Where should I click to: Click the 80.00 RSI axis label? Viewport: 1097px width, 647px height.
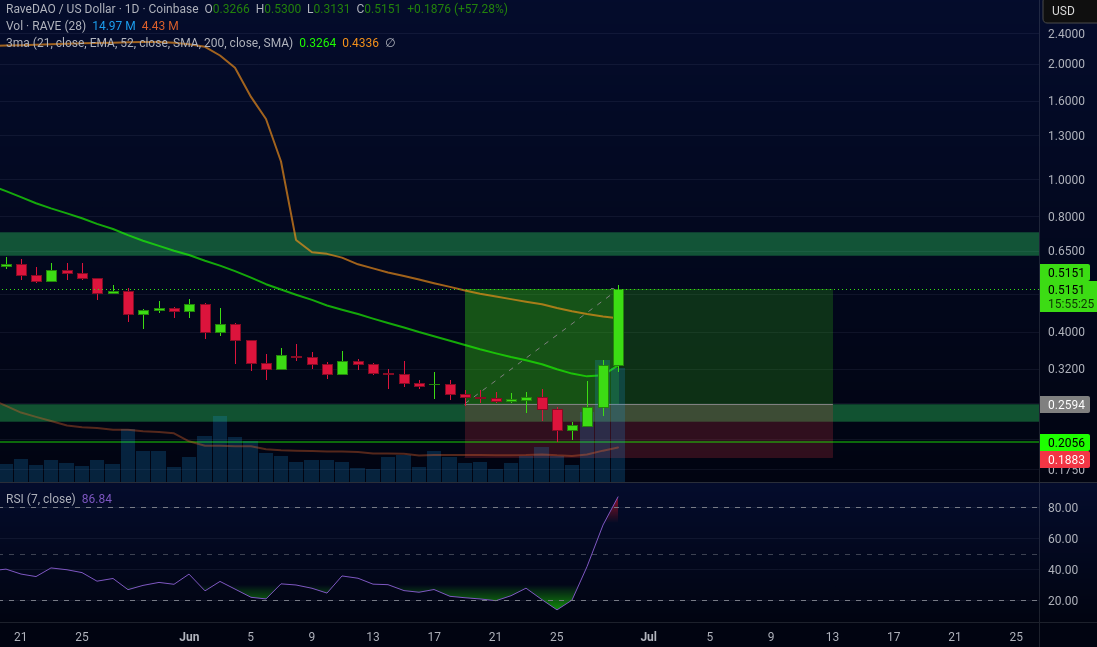[x=1063, y=508]
